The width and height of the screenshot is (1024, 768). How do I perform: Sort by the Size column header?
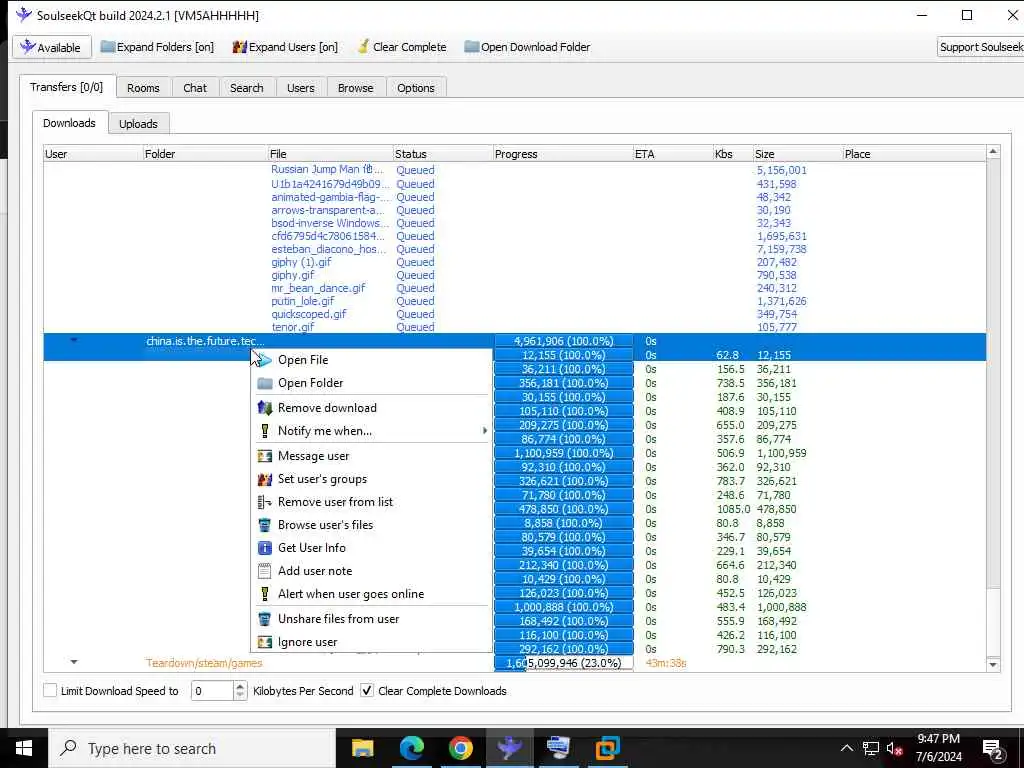coord(797,154)
